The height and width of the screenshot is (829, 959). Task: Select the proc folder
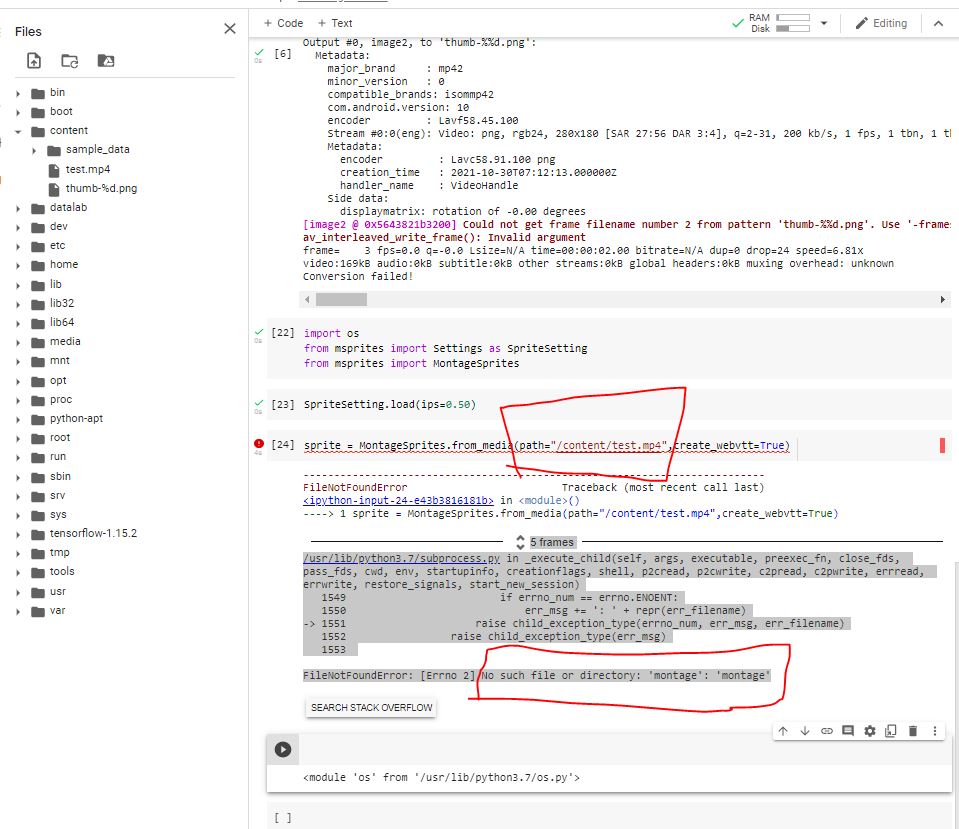pyautogui.click(x=61, y=399)
